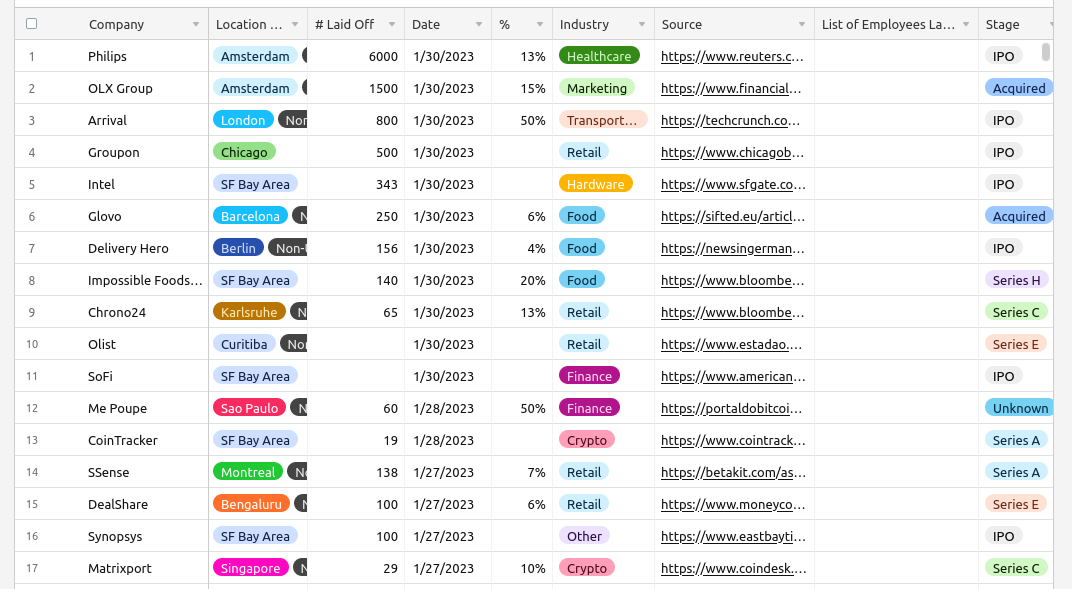This screenshot has width=1072, height=589.
Task: Click the Matrixport company name
Action: (x=120, y=569)
